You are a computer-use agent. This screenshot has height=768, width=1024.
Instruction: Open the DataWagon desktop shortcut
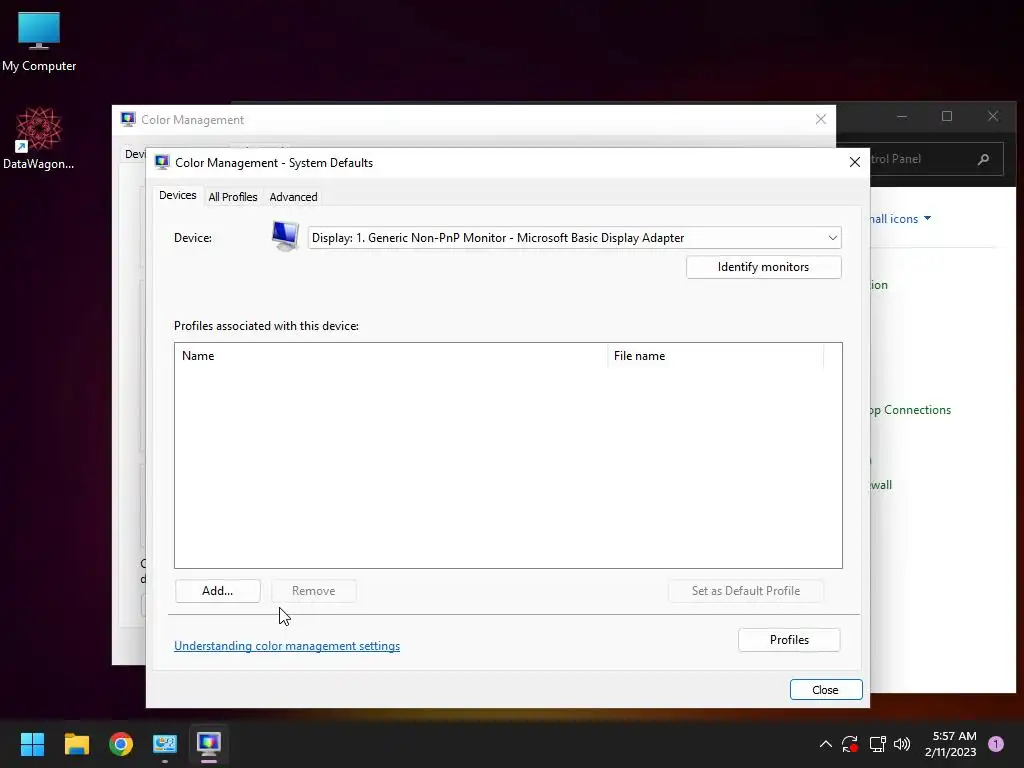pos(39,138)
